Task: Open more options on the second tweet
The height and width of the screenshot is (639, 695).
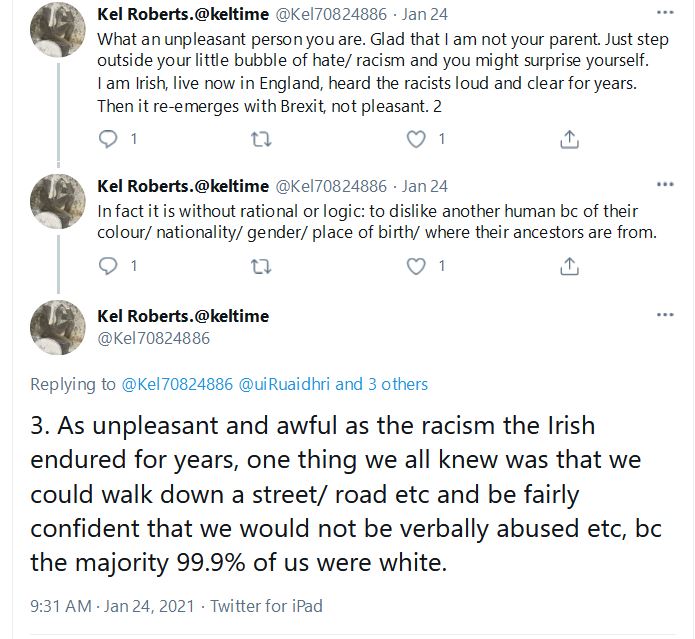Action: tap(665, 184)
